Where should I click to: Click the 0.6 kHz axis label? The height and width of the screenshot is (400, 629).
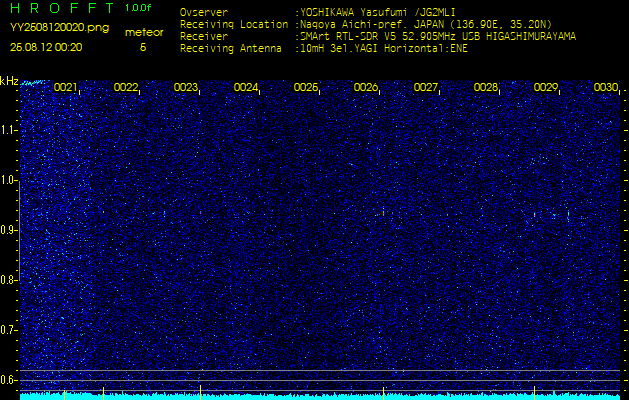click(8, 380)
